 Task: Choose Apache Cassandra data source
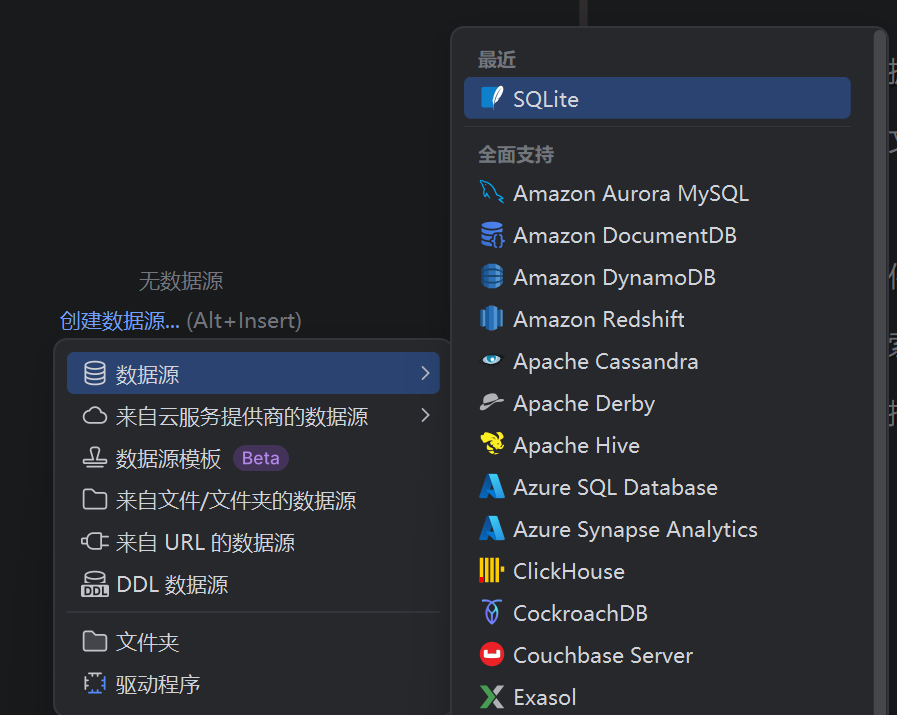pyautogui.click(x=657, y=361)
